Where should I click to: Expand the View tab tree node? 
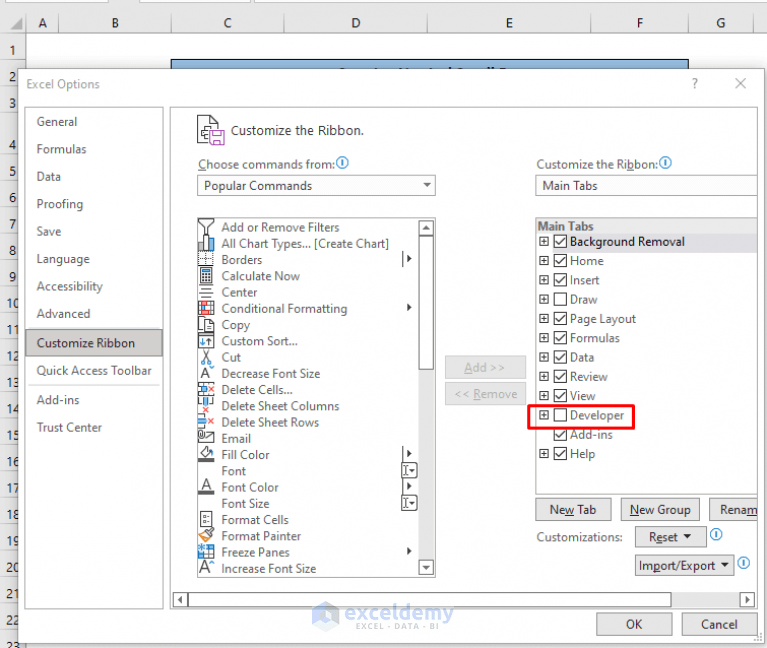(x=543, y=396)
